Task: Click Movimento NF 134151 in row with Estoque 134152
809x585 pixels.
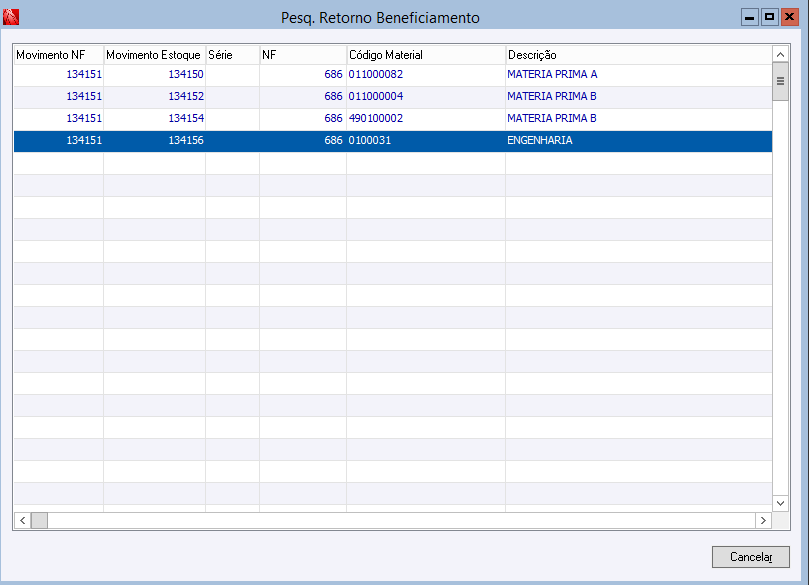Action: pyautogui.click(x=84, y=96)
